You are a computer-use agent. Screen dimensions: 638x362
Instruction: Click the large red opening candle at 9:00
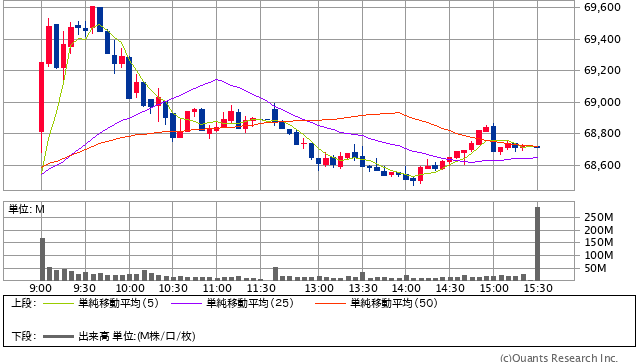[x=42, y=97]
